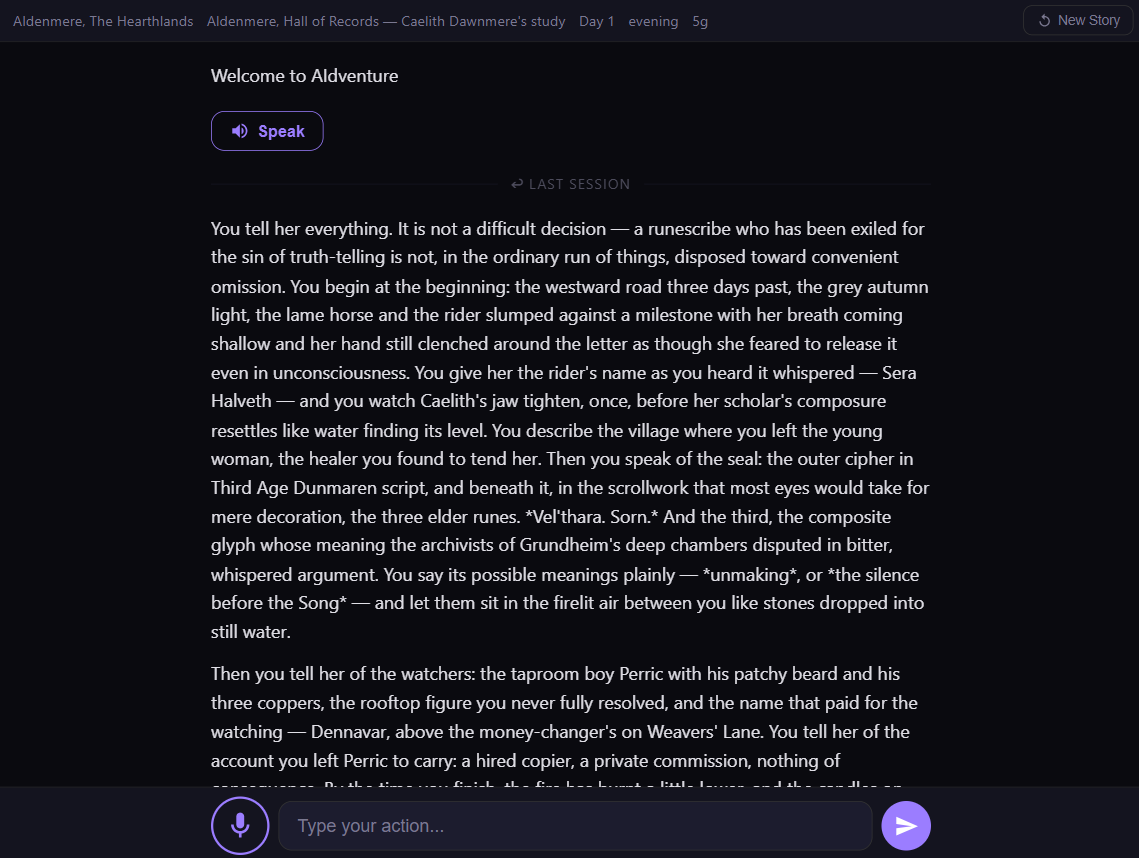Click the paragraph starting 'You tell her everything'

(x=569, y=430)
